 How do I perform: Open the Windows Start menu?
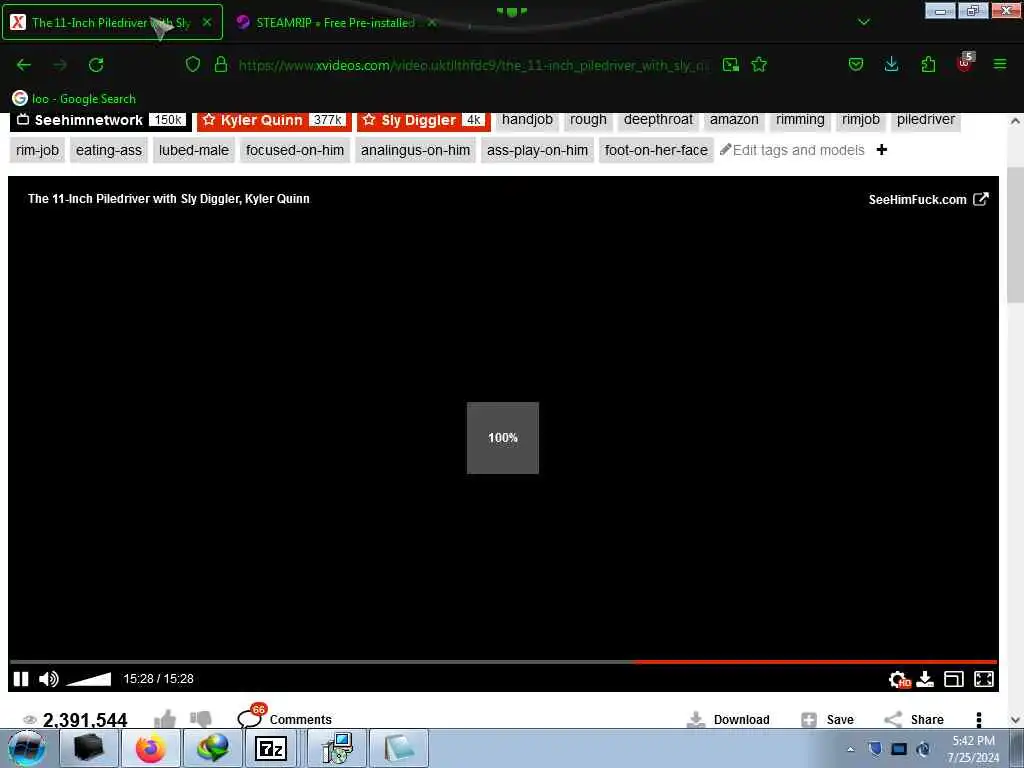[26, 748]
